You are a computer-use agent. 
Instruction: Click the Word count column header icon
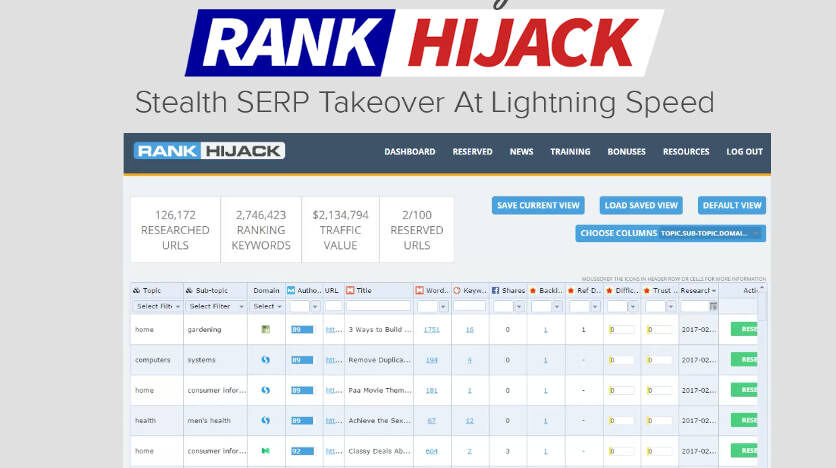(420, 291)
